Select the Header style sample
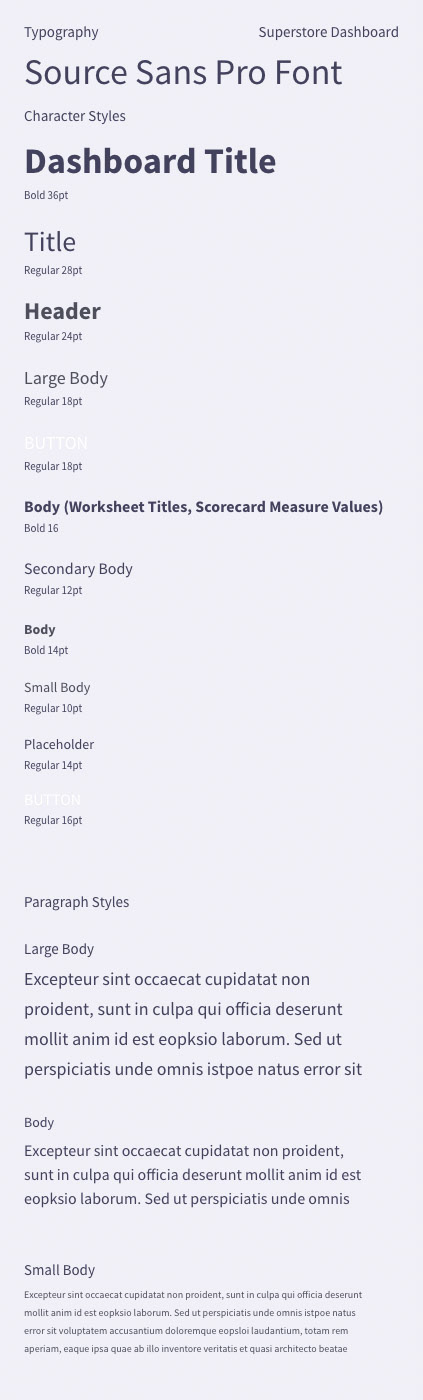This screenshot has height=1400, width=423. (x=62, y=311)
